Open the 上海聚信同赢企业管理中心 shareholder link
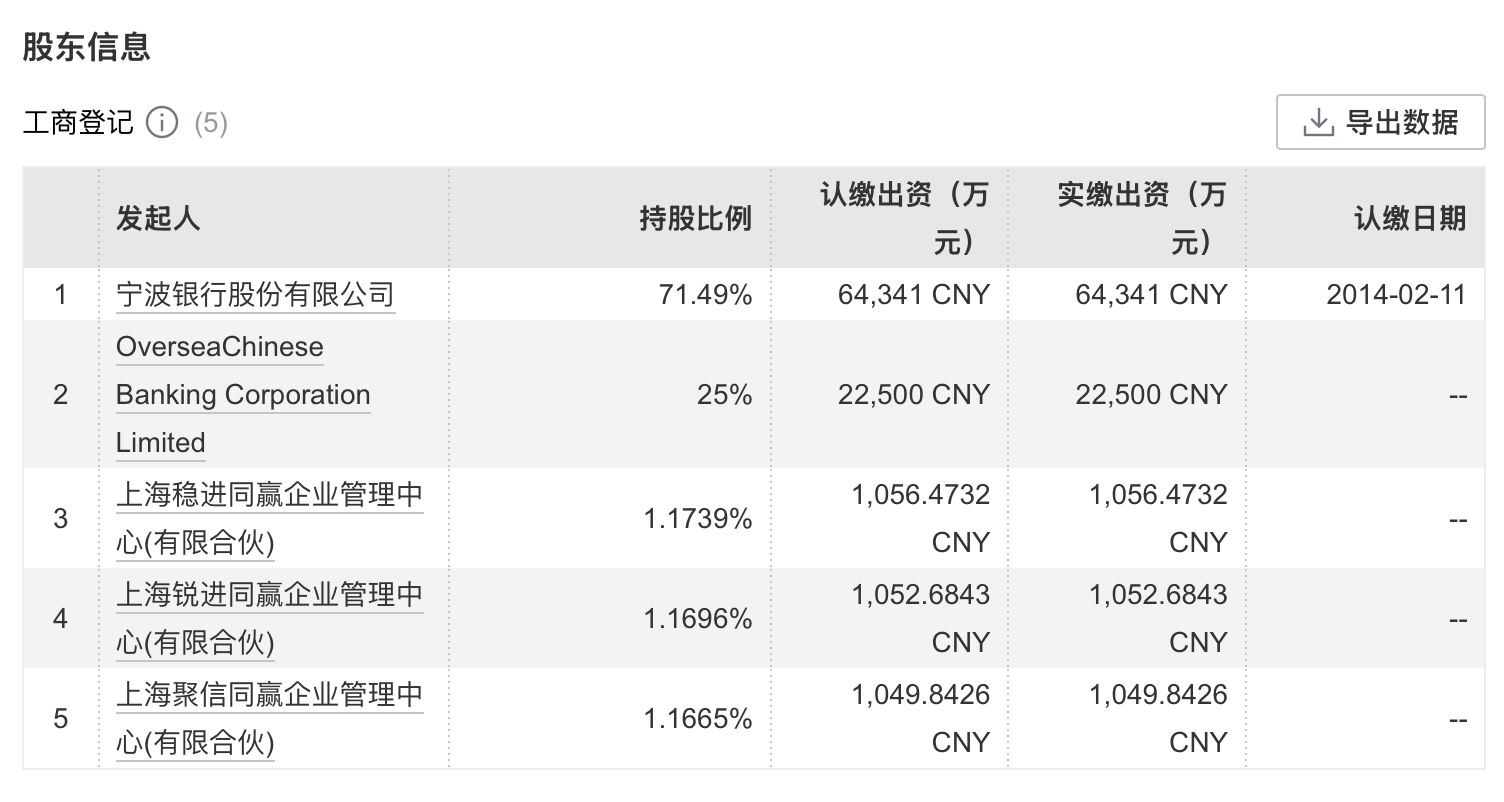Screen dimensions: 1504x802 (x=269, y=695)
